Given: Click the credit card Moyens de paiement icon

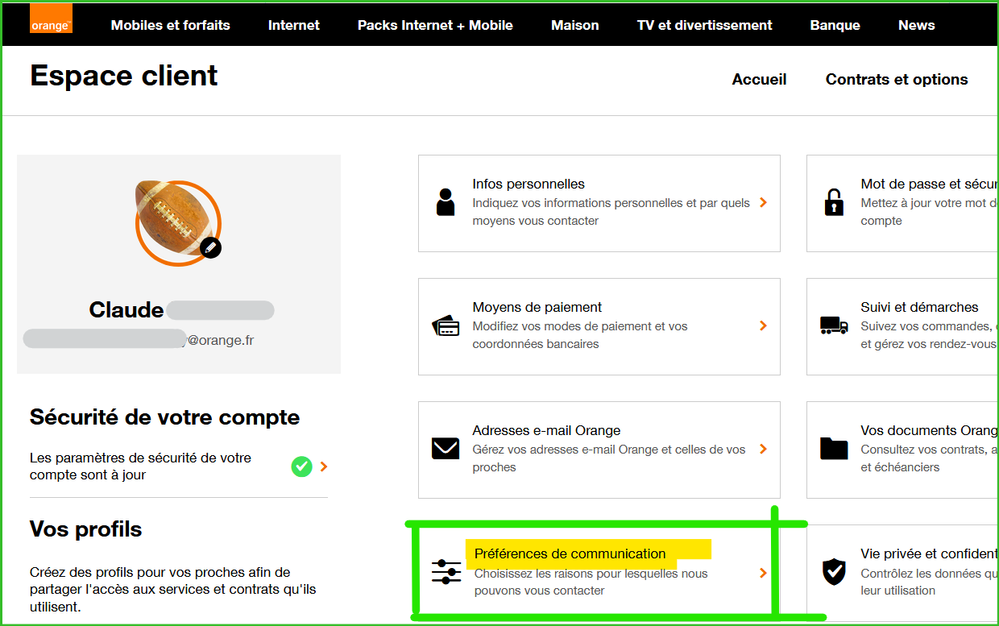Looking at the screenshot, I should [x=445, y=326].
